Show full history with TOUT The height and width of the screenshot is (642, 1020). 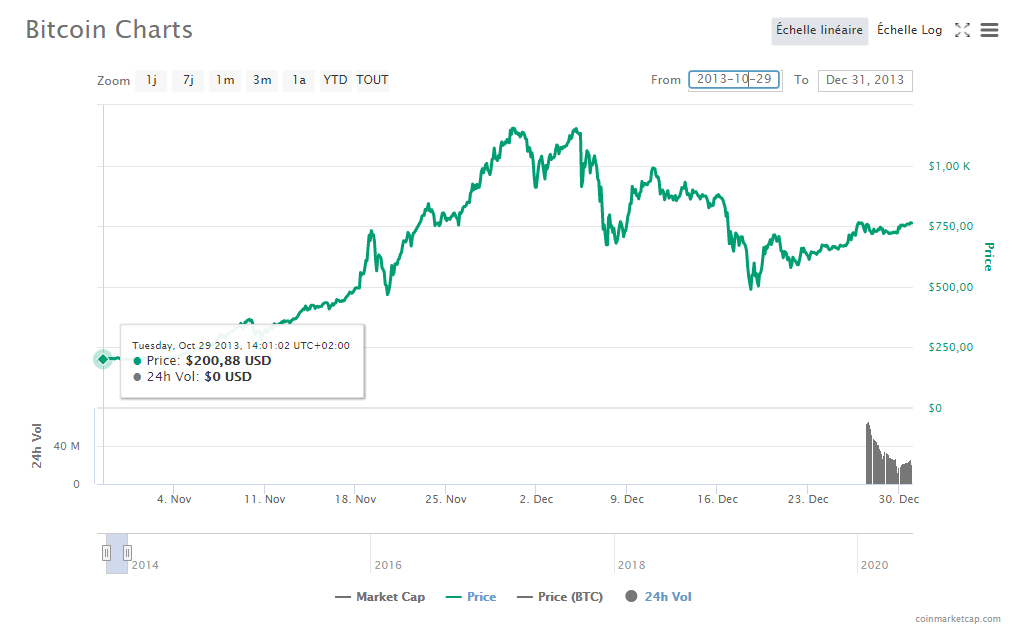[372, 80]
